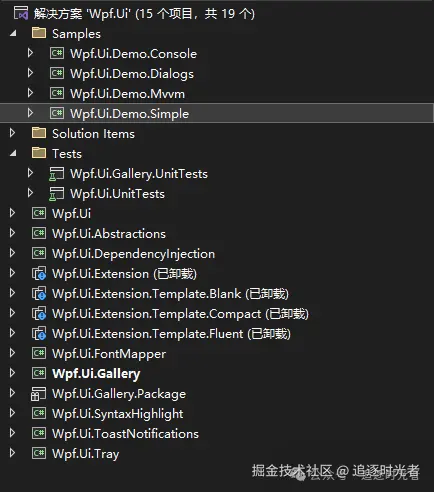Expand the Wpf.Ui.Gallery.UnitTests node

tap(30, 173)
